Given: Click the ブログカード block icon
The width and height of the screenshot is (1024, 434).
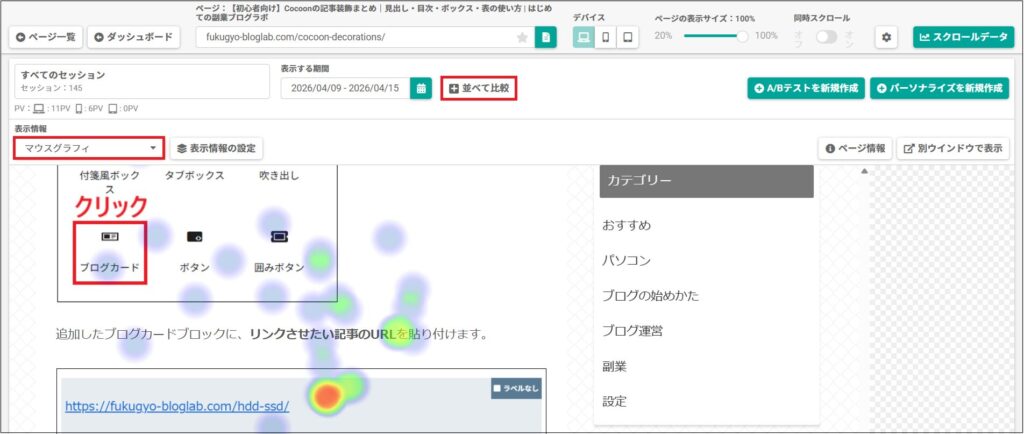Looking at the screenshot, I should point(110,238).
